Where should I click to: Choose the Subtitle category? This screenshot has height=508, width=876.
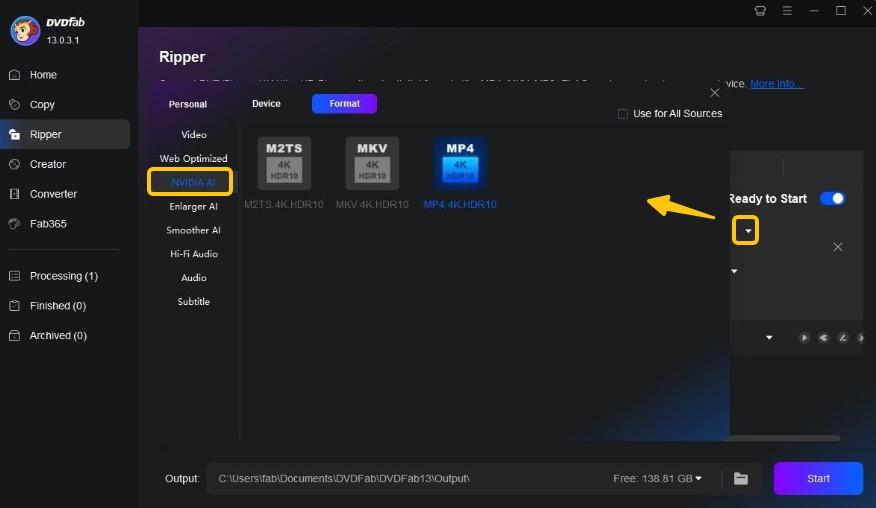pyautogui.click(x=193, y=302)
